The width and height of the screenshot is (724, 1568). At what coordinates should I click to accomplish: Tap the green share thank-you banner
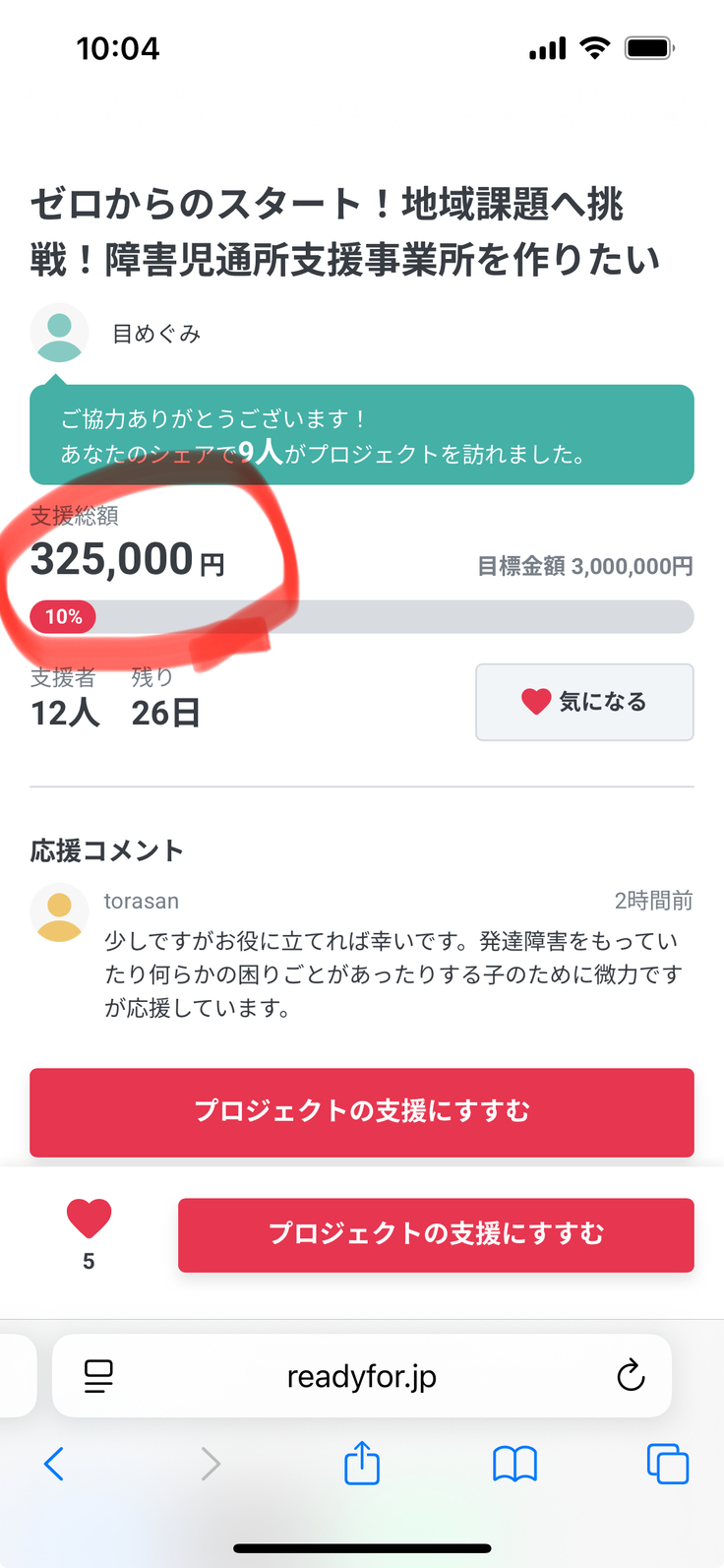(x=362, y=435)
